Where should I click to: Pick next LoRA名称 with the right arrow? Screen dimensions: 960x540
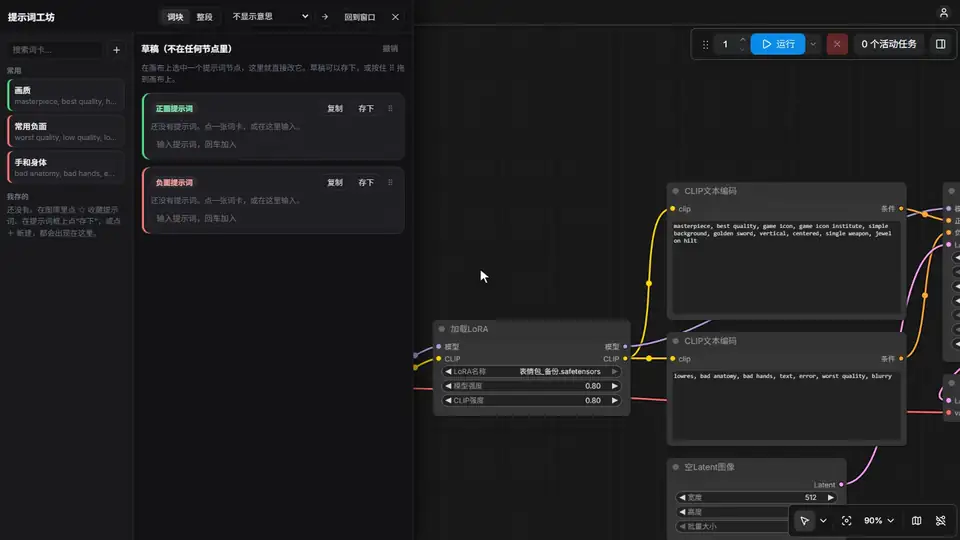click(x=615, y=372)
